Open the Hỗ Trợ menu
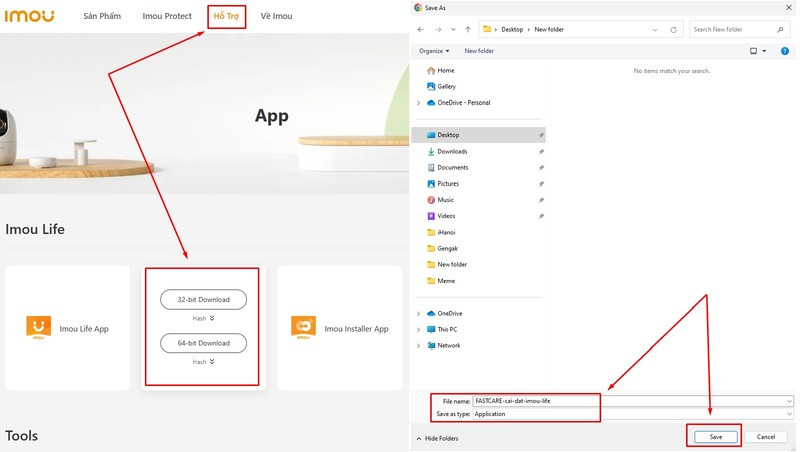 click(x=226, y=16)
